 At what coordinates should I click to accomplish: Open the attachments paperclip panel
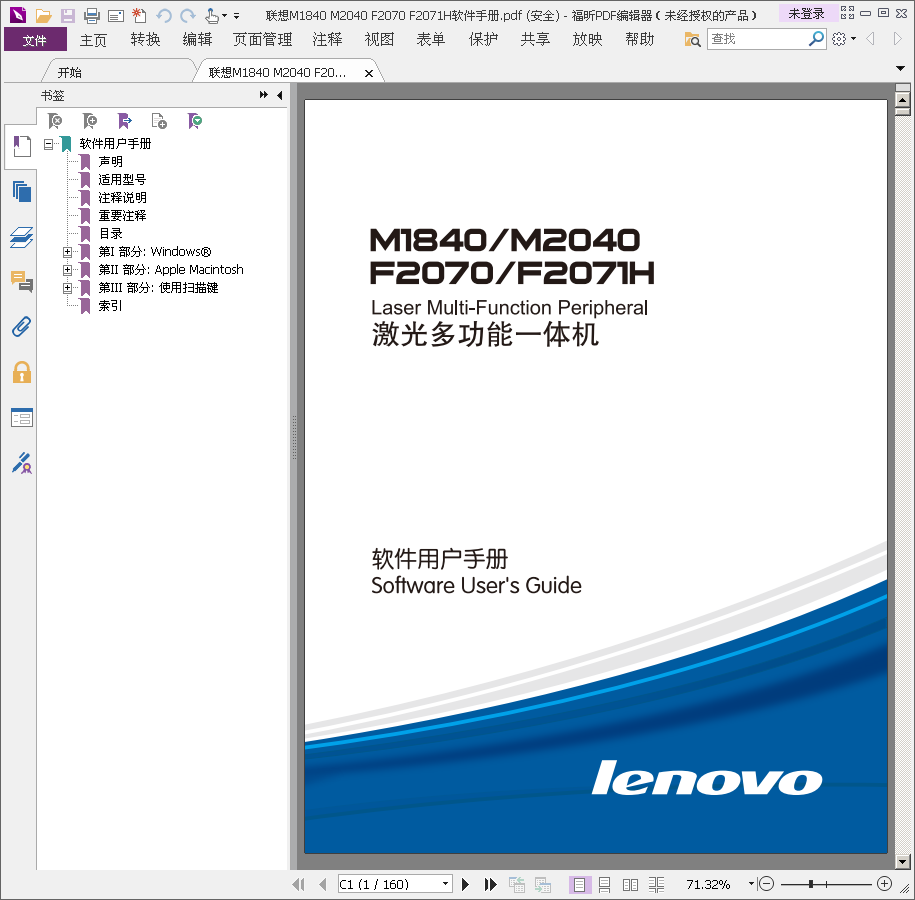click(22, 327)
